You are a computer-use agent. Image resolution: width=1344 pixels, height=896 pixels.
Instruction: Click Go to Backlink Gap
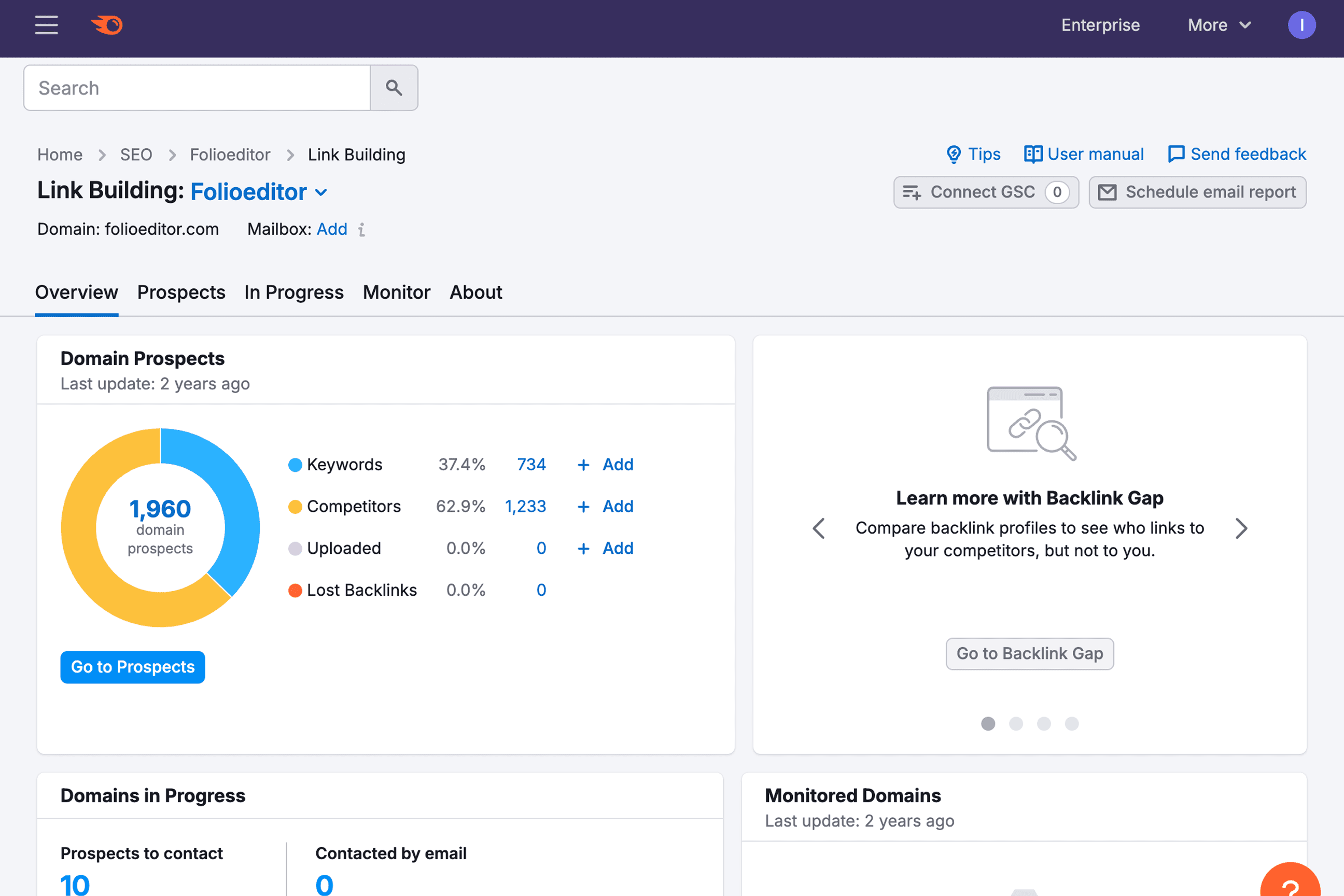point(1029,653)
